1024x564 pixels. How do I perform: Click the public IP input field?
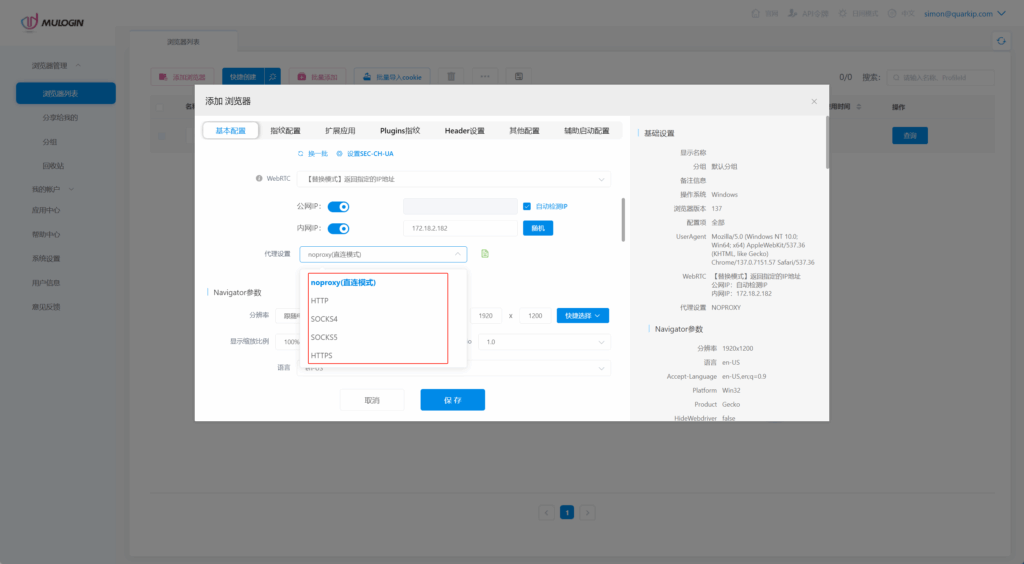(x=460, y=206)
